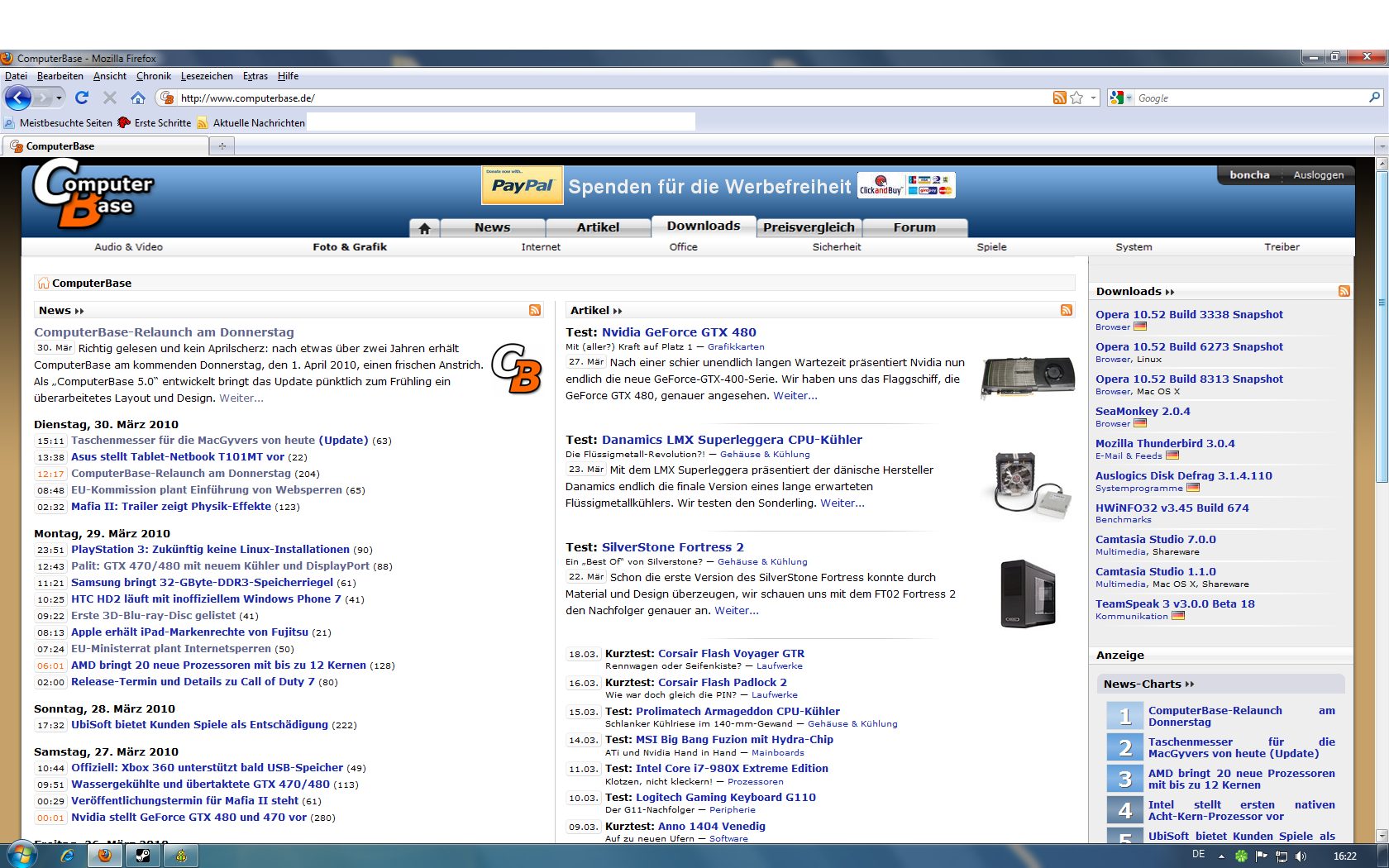
Task: Click the Windows Start button
Action: pos(21,855)
